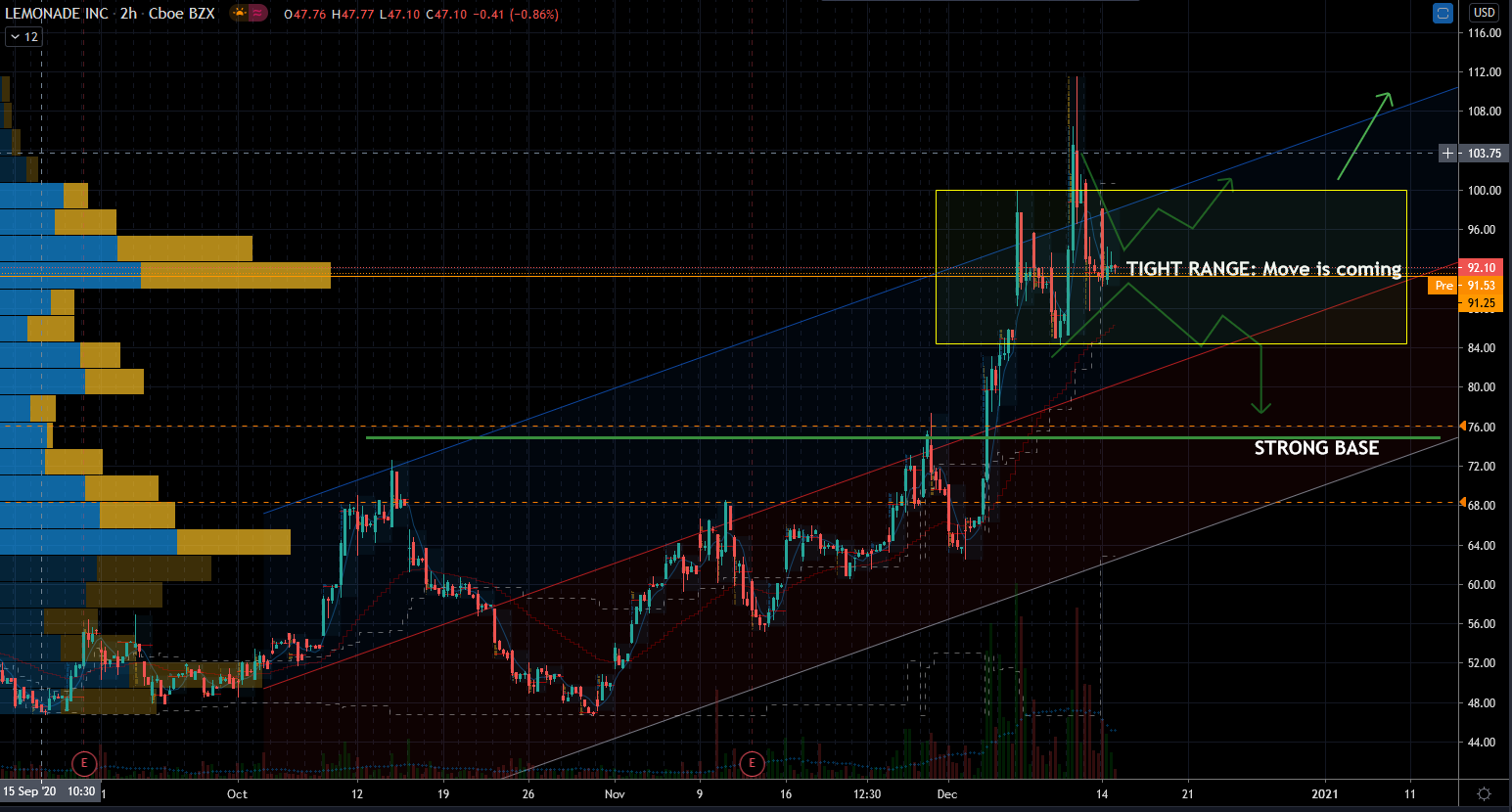This screenshot has width=1512, height=812.
Task: Click the blue fullscreen chart icon
Action: [x=1443, y=13]
